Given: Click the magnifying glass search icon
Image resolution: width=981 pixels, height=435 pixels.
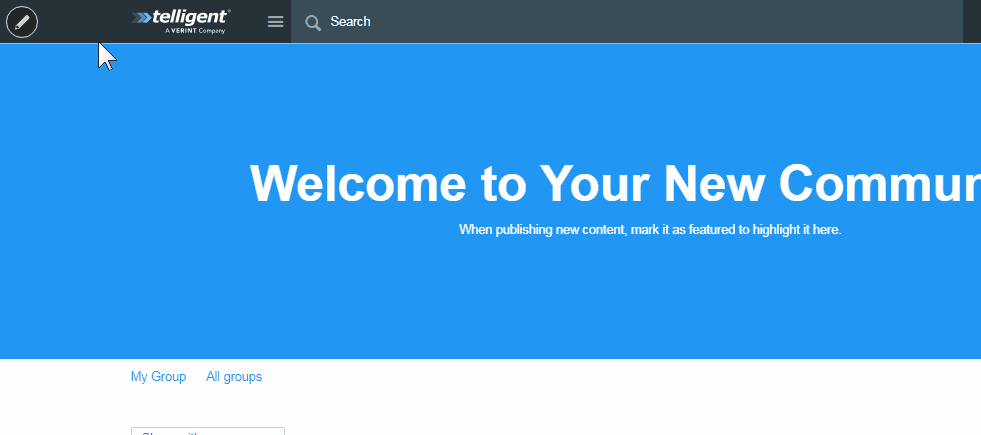Looking at the screenshot, I should [x=313, y=23].
